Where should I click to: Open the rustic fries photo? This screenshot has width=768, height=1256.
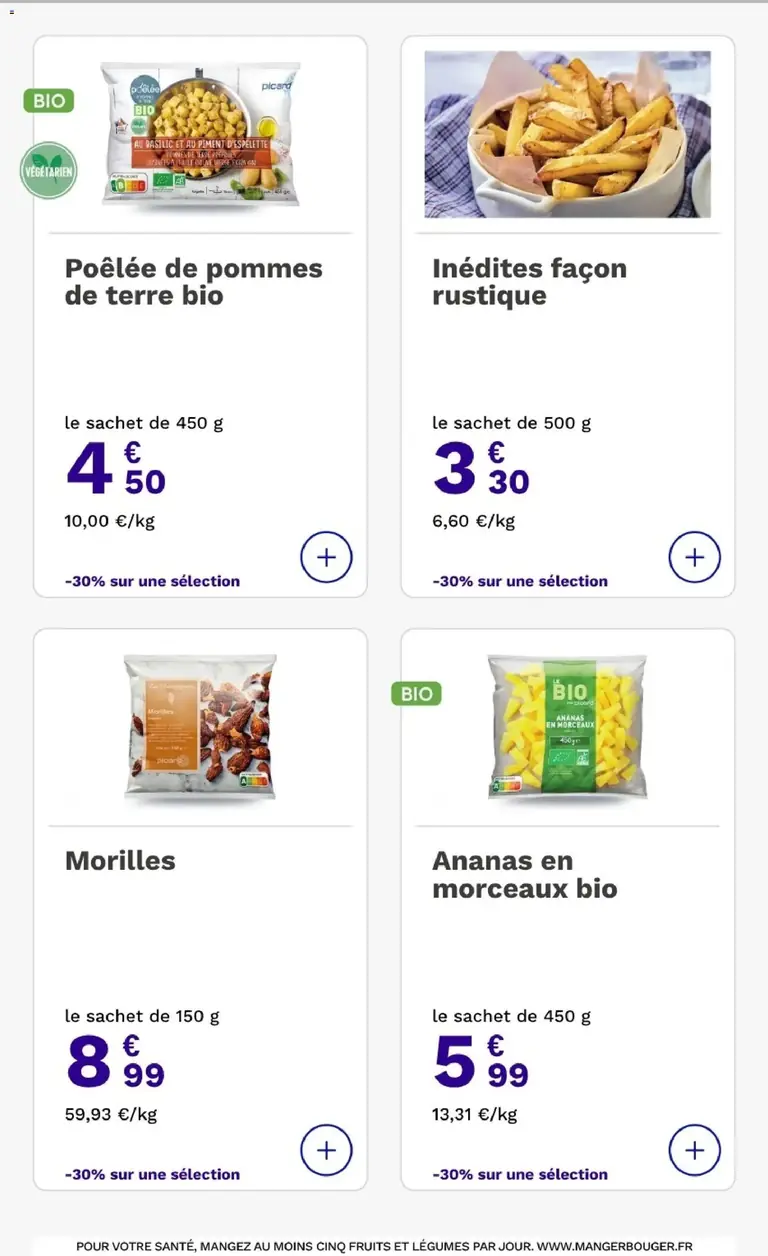(567, 134)
